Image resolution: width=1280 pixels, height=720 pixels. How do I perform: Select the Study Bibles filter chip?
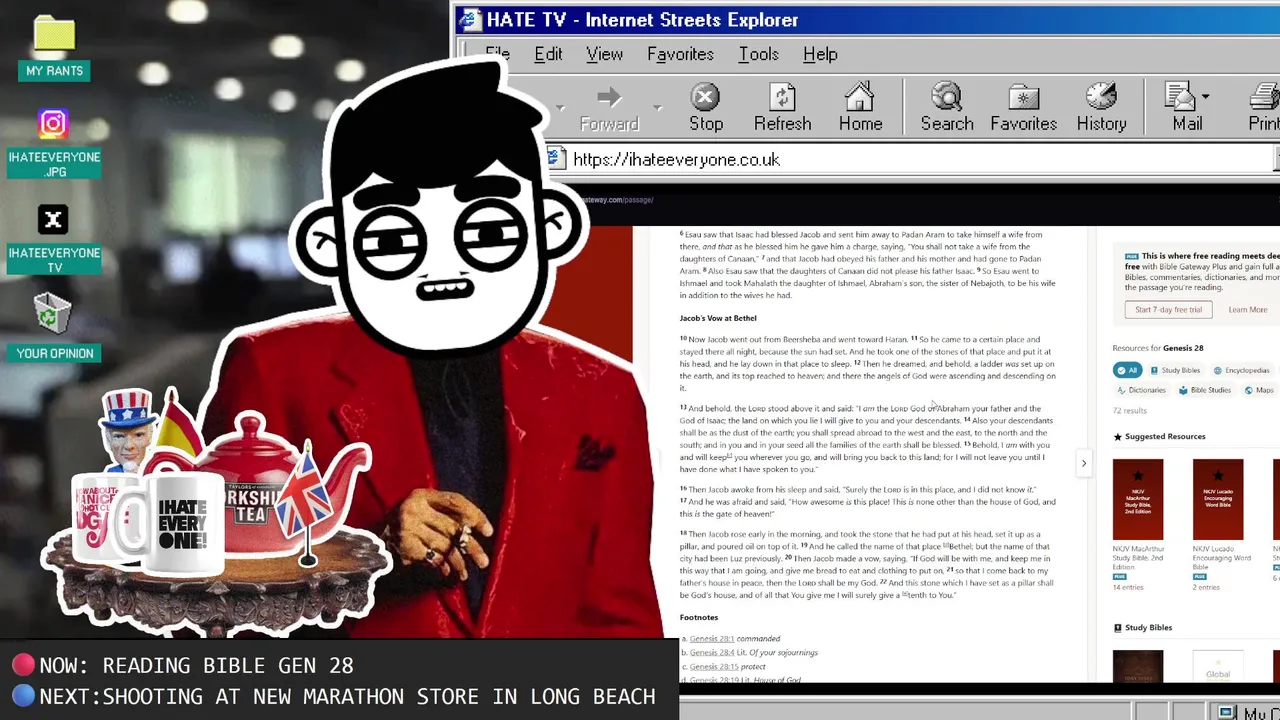(1175, 370)
